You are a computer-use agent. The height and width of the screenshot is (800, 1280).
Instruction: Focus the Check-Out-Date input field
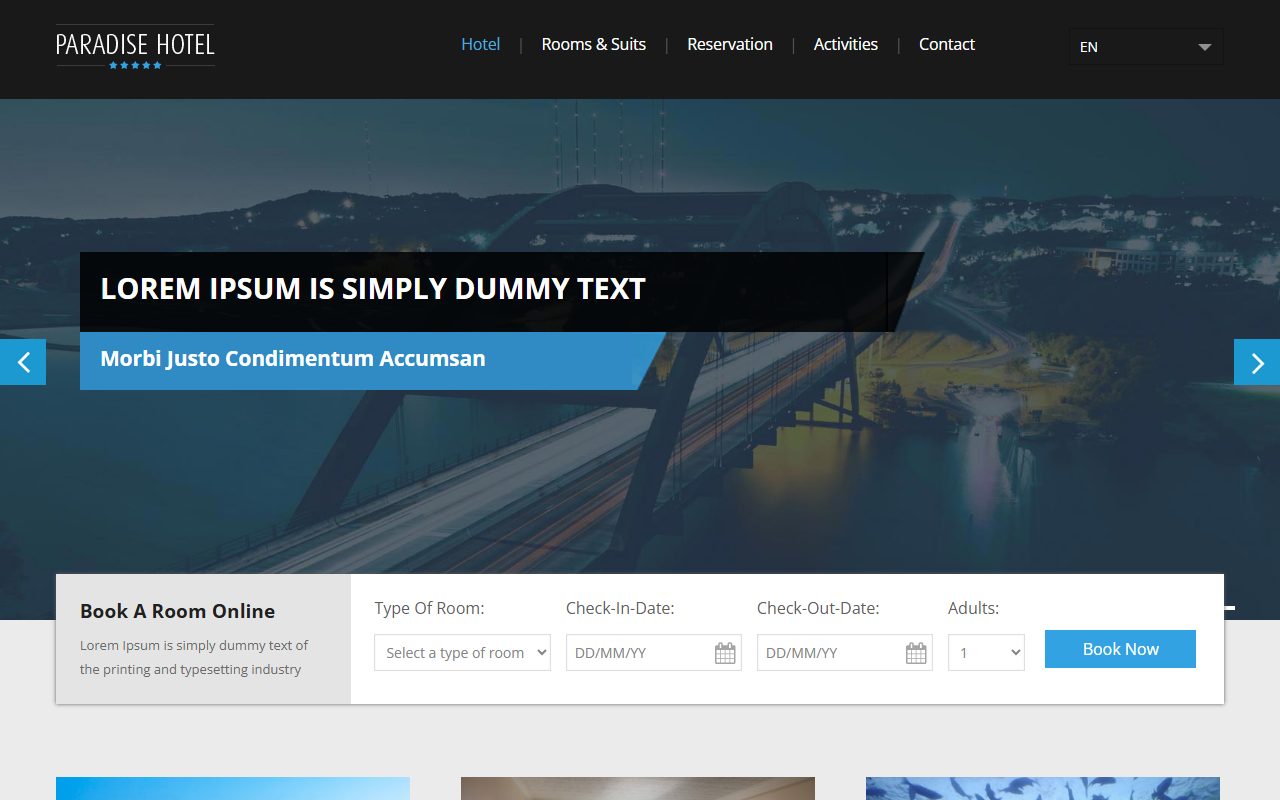(844, 653)
